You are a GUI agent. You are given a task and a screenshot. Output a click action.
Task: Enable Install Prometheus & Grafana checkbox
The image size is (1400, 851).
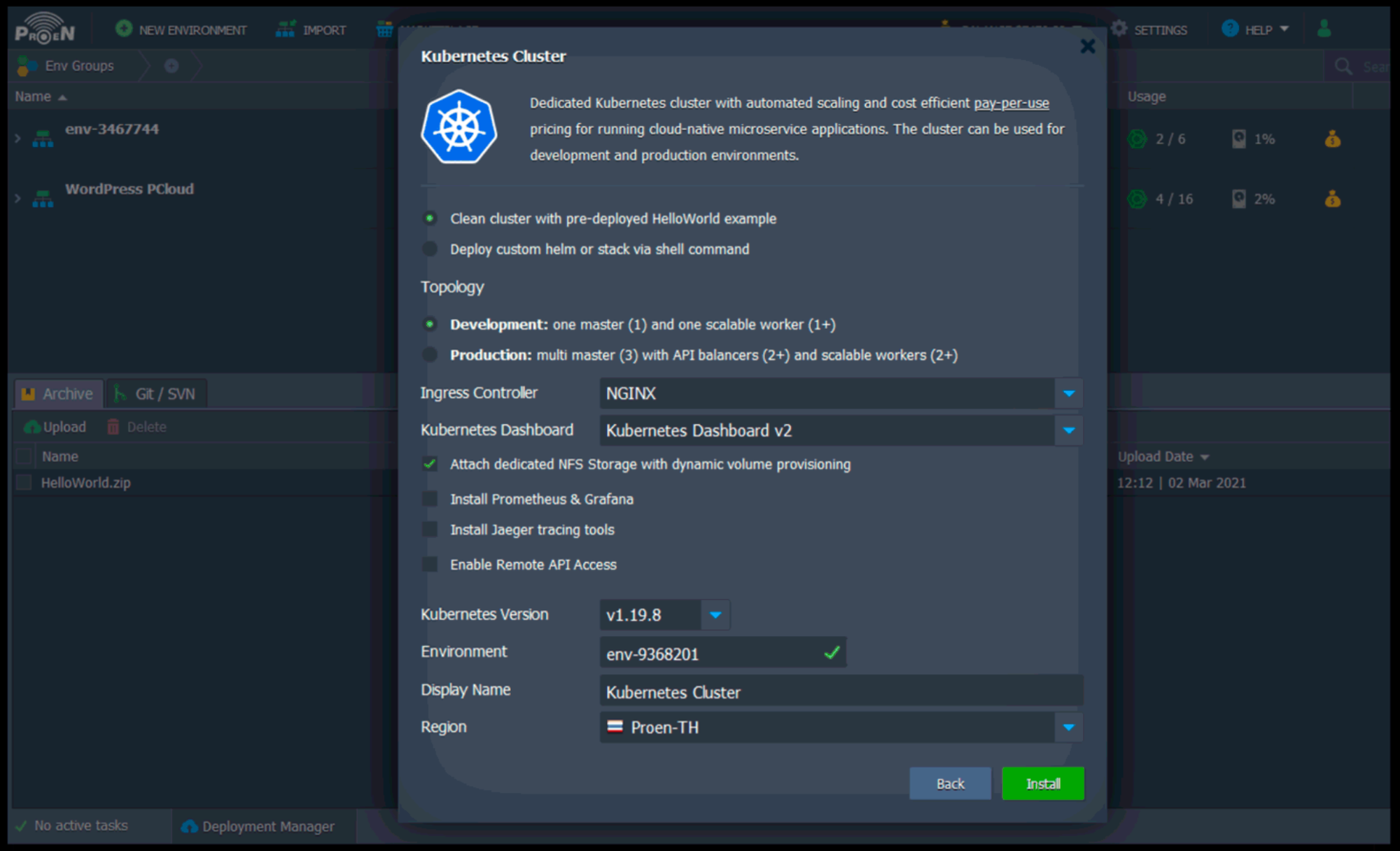click(x=430, y=499)
